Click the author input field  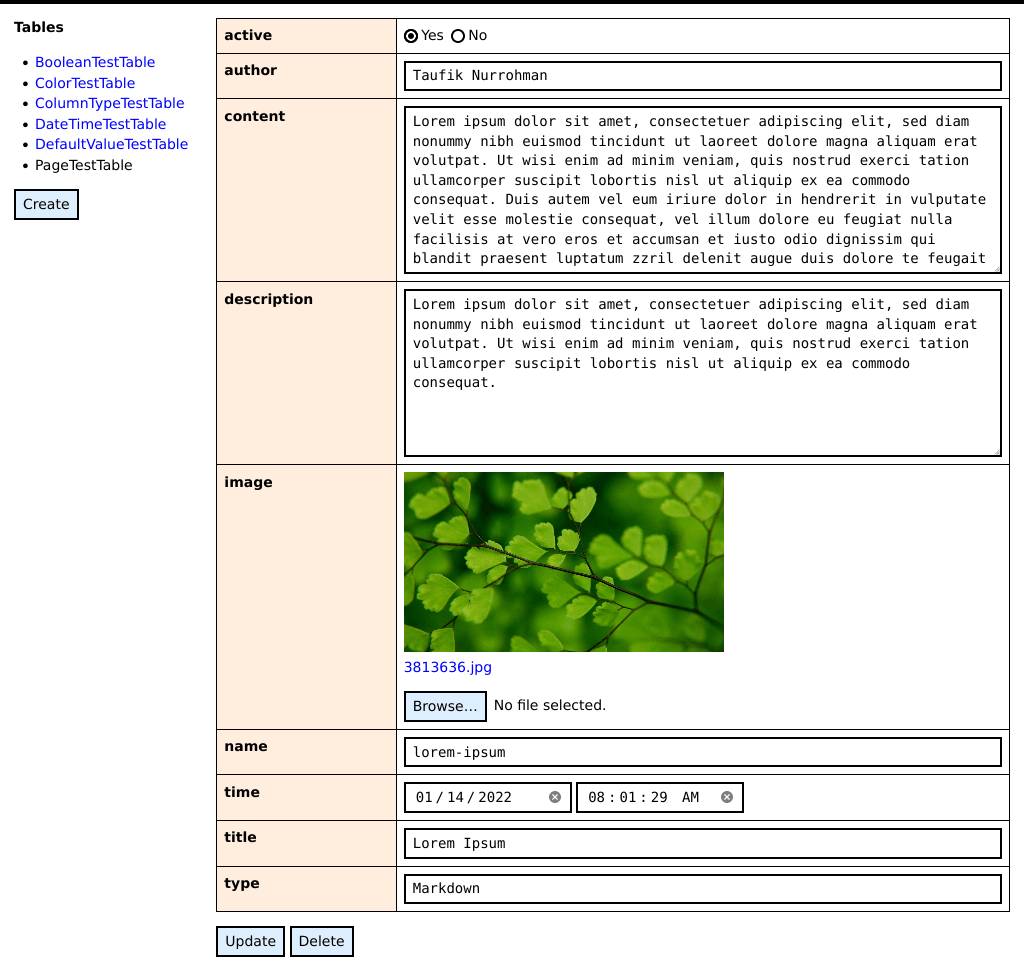(700, 76)
